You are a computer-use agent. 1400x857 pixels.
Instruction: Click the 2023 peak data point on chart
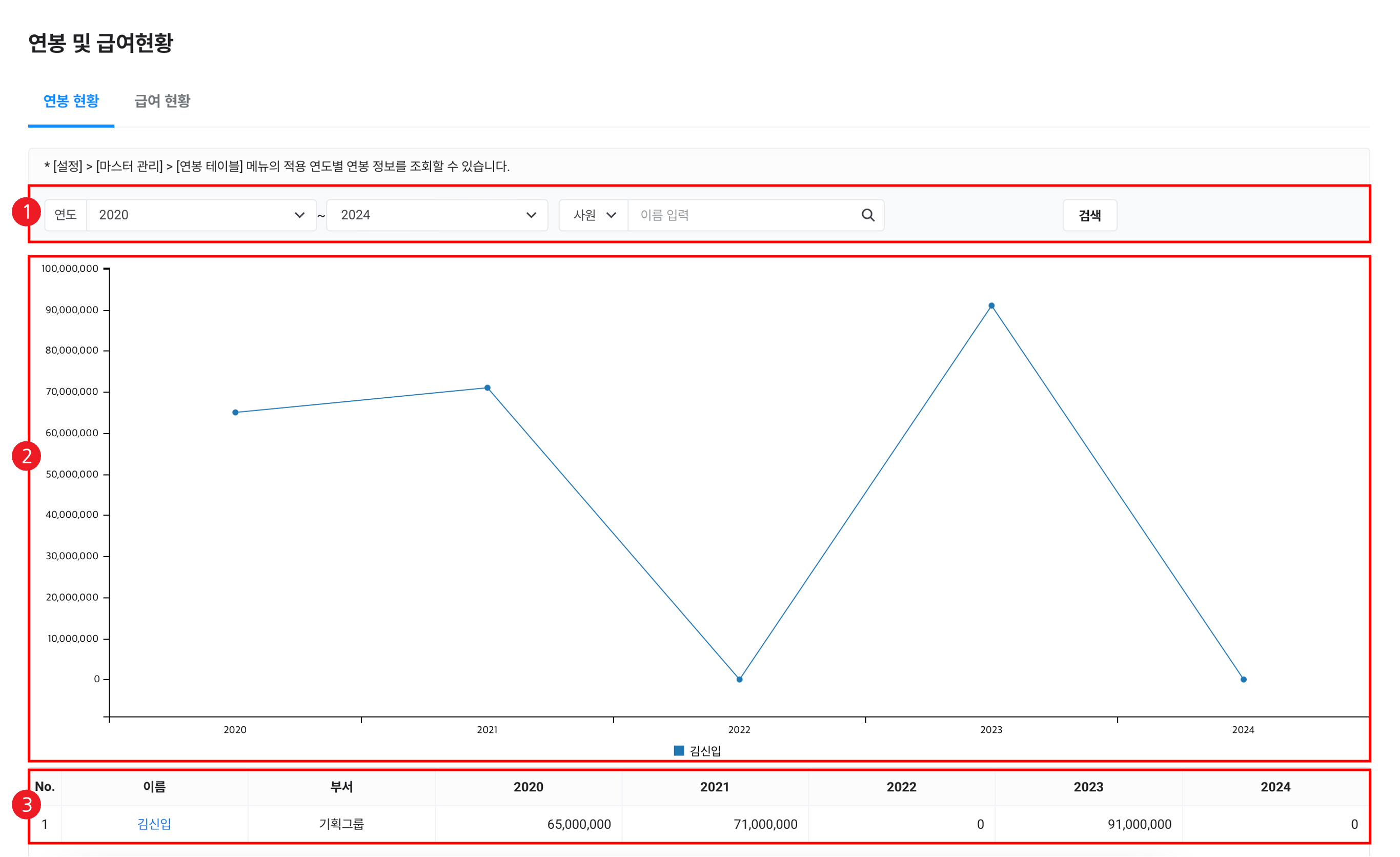[991, 306]
